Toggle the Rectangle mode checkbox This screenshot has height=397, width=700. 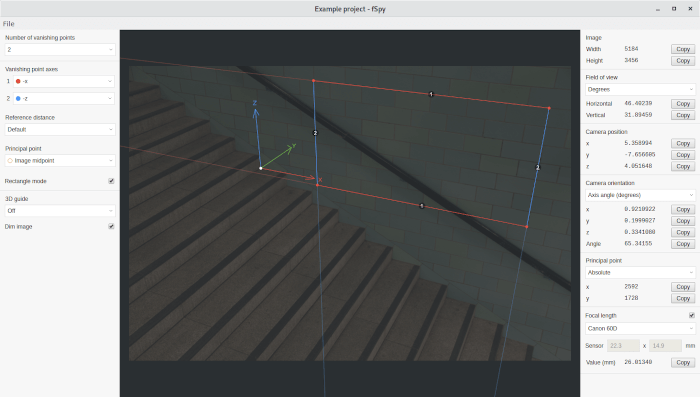[111, 181]
